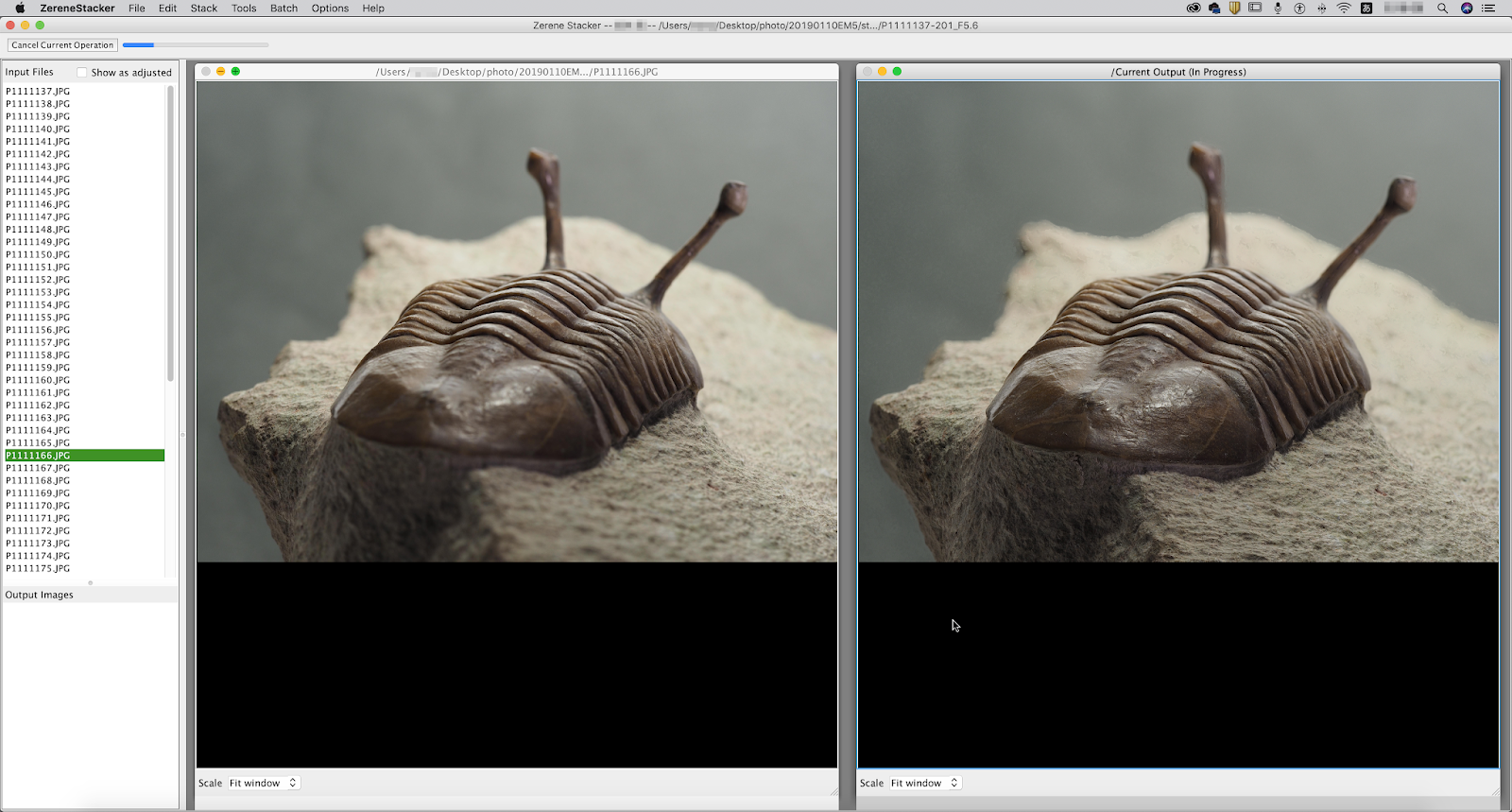
Task: Open Scale dropdown under the Current Output view
Action: [925, 783]
